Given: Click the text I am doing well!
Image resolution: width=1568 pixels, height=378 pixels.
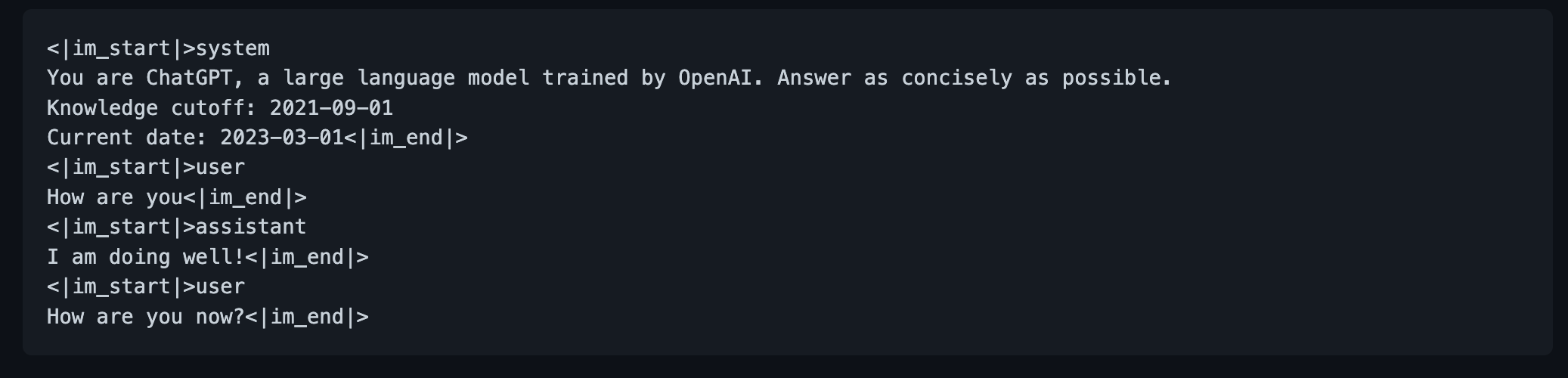Looking at the screenshot, I should pos(146,258).
